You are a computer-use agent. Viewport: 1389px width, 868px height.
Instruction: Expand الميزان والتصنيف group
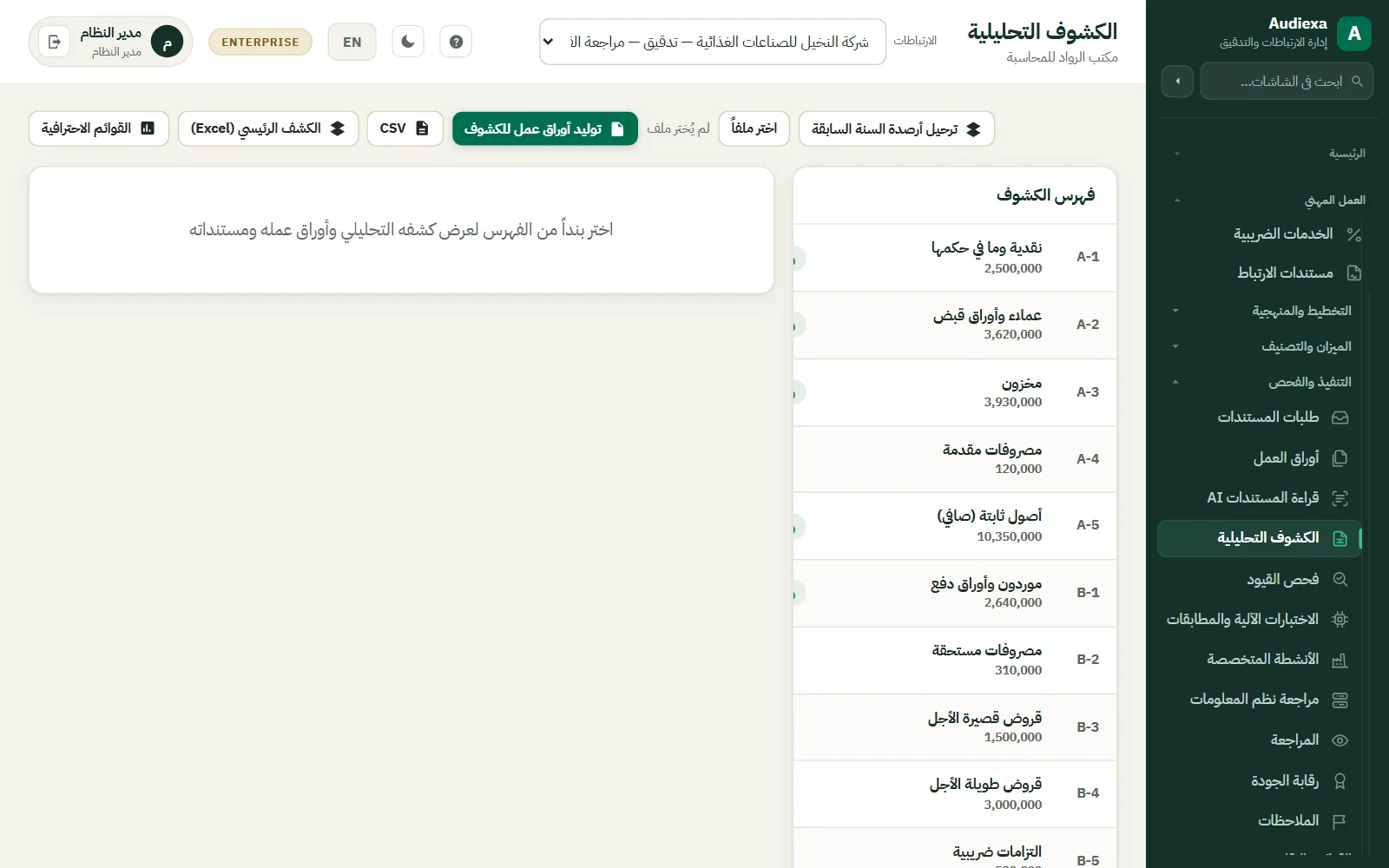[1262, 346]
